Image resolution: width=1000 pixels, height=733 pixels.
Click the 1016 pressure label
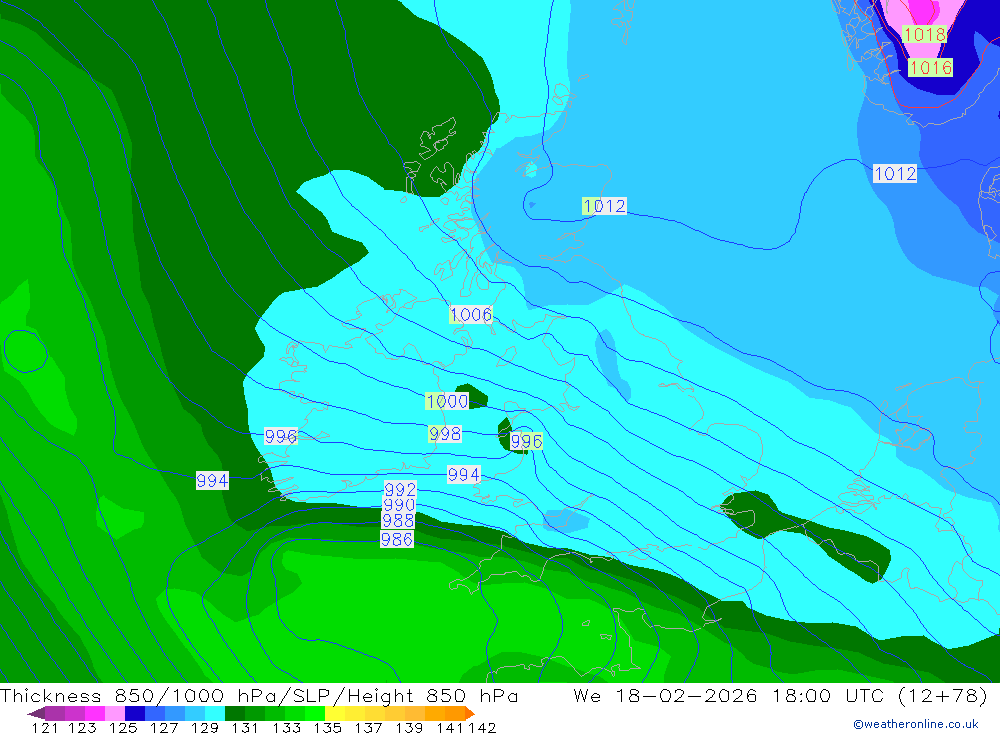pos(930,67)
